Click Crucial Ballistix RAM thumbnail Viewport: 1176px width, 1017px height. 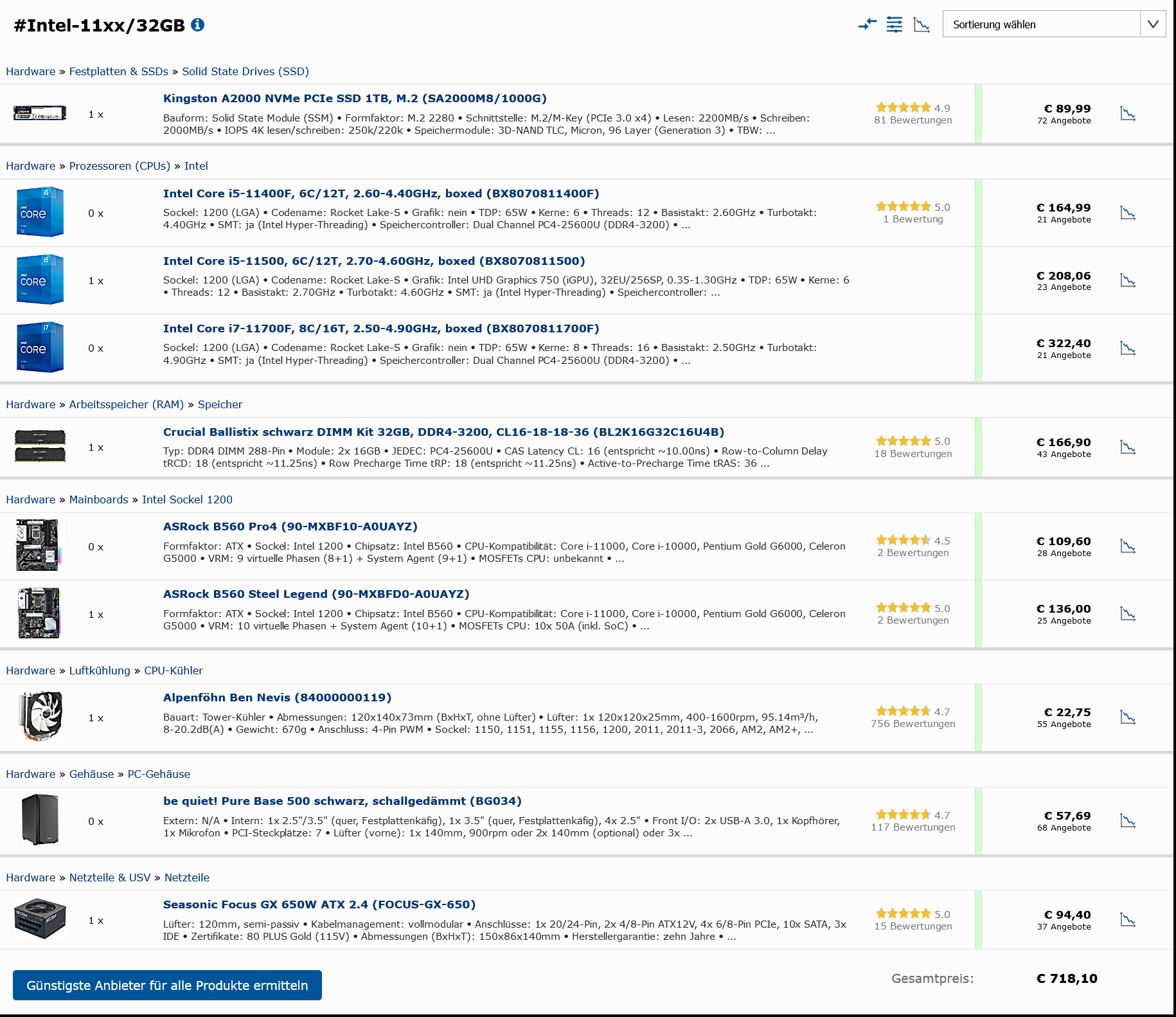(x=40, y=446)
